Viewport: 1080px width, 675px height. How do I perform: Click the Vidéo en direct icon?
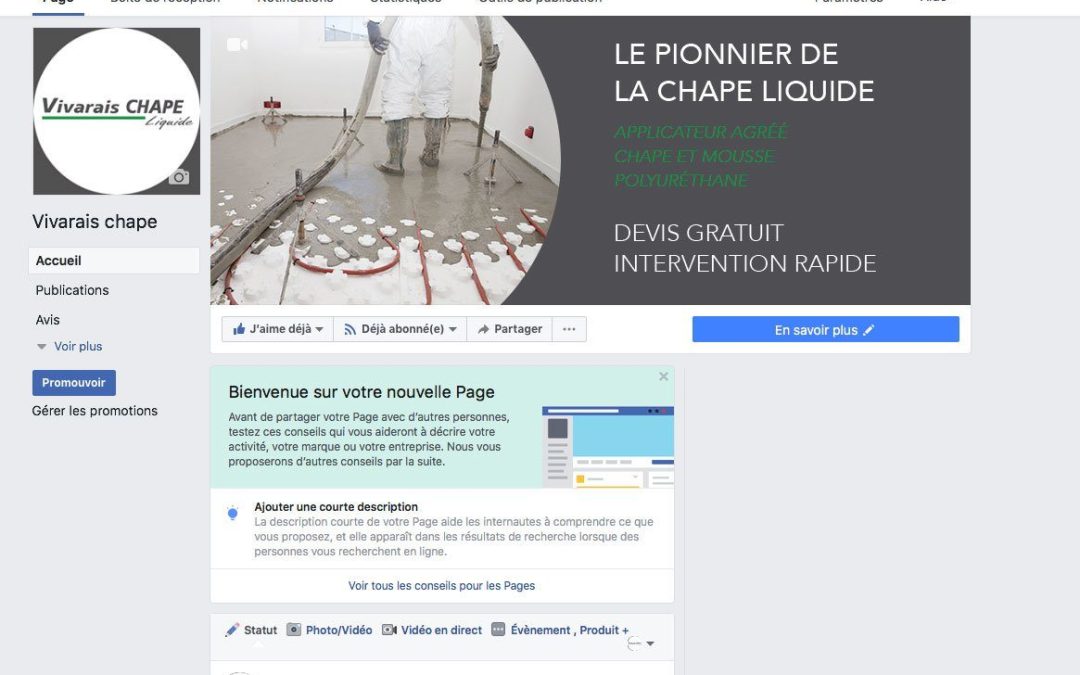[x=389, y=630]
